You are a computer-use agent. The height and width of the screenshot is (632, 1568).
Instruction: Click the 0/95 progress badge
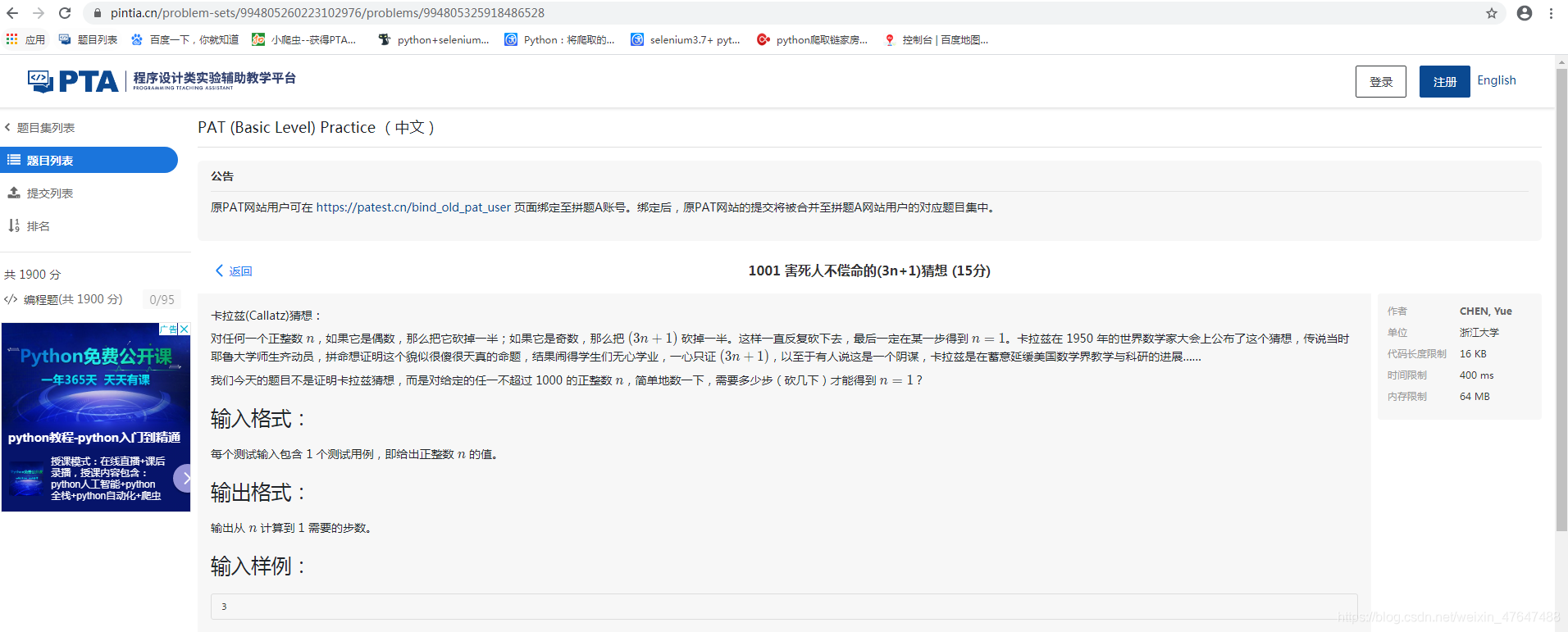[x=162, y=300]
